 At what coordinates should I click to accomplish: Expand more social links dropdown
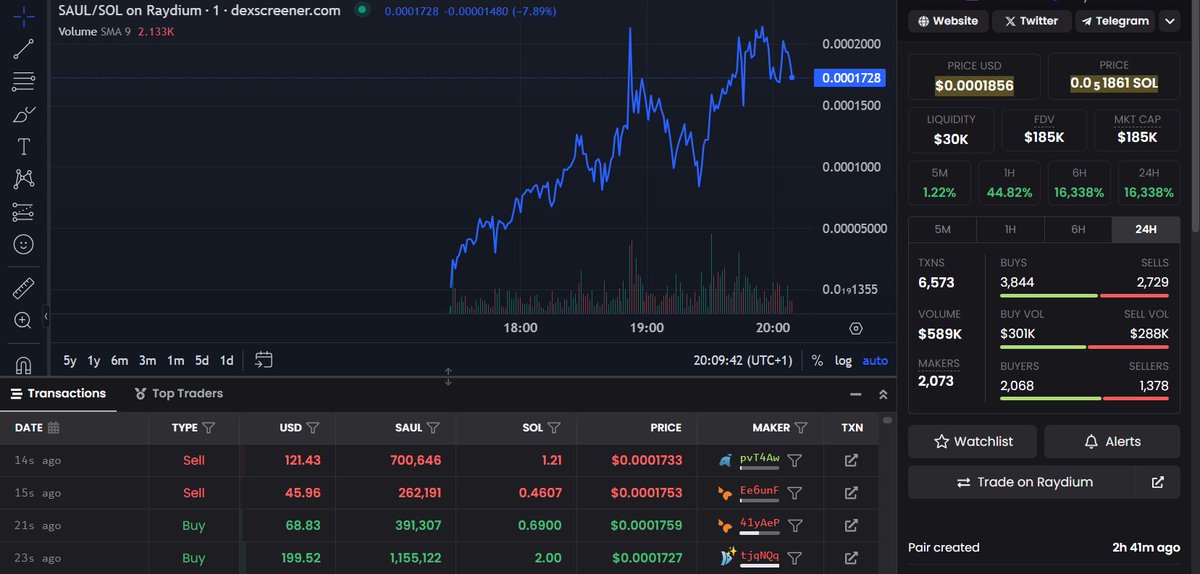[1169, 20]
